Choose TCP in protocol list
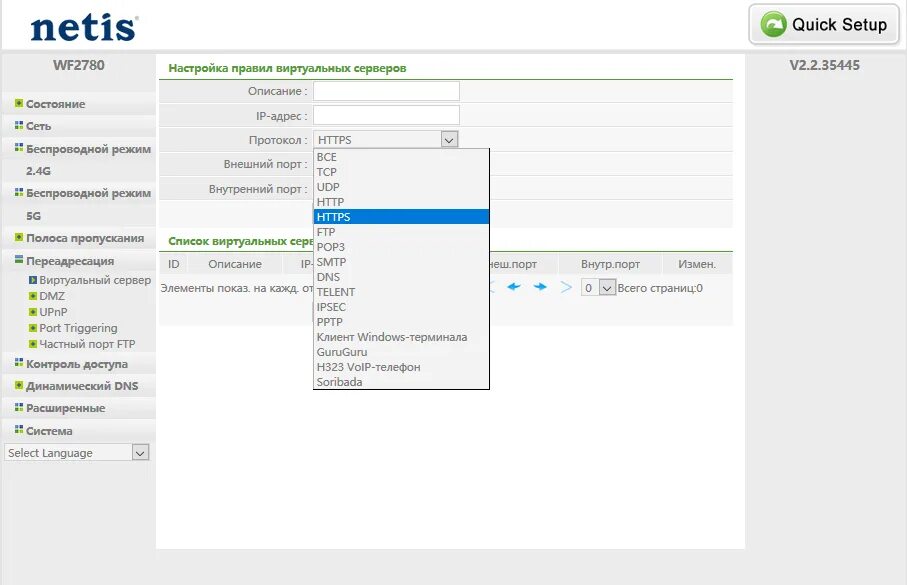The height and width of the screenshot is (585, 907). click(x=401, y=172)
